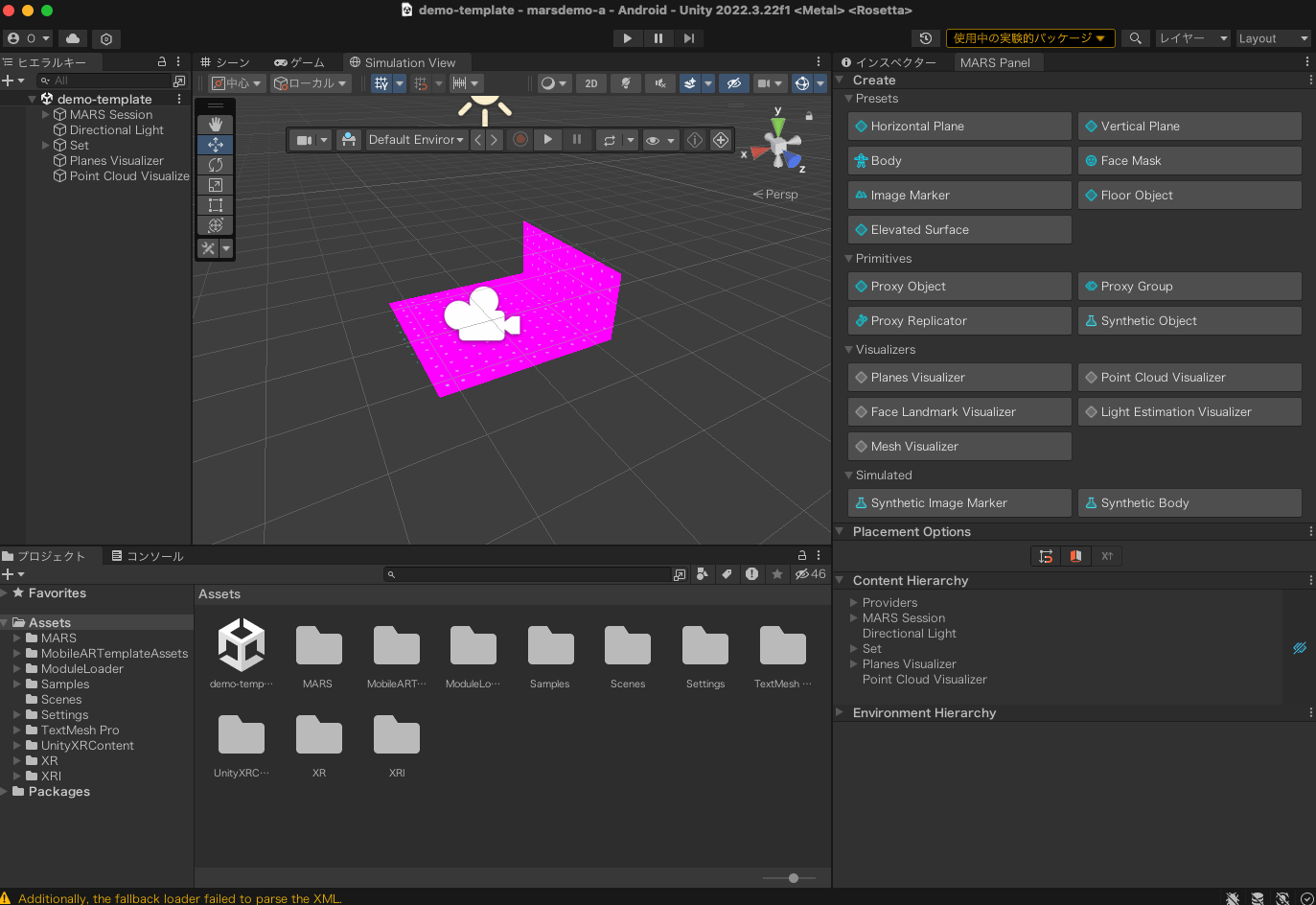
Task: Toggle scene effects (skybox, fog) button
Action: pos(690,83)
